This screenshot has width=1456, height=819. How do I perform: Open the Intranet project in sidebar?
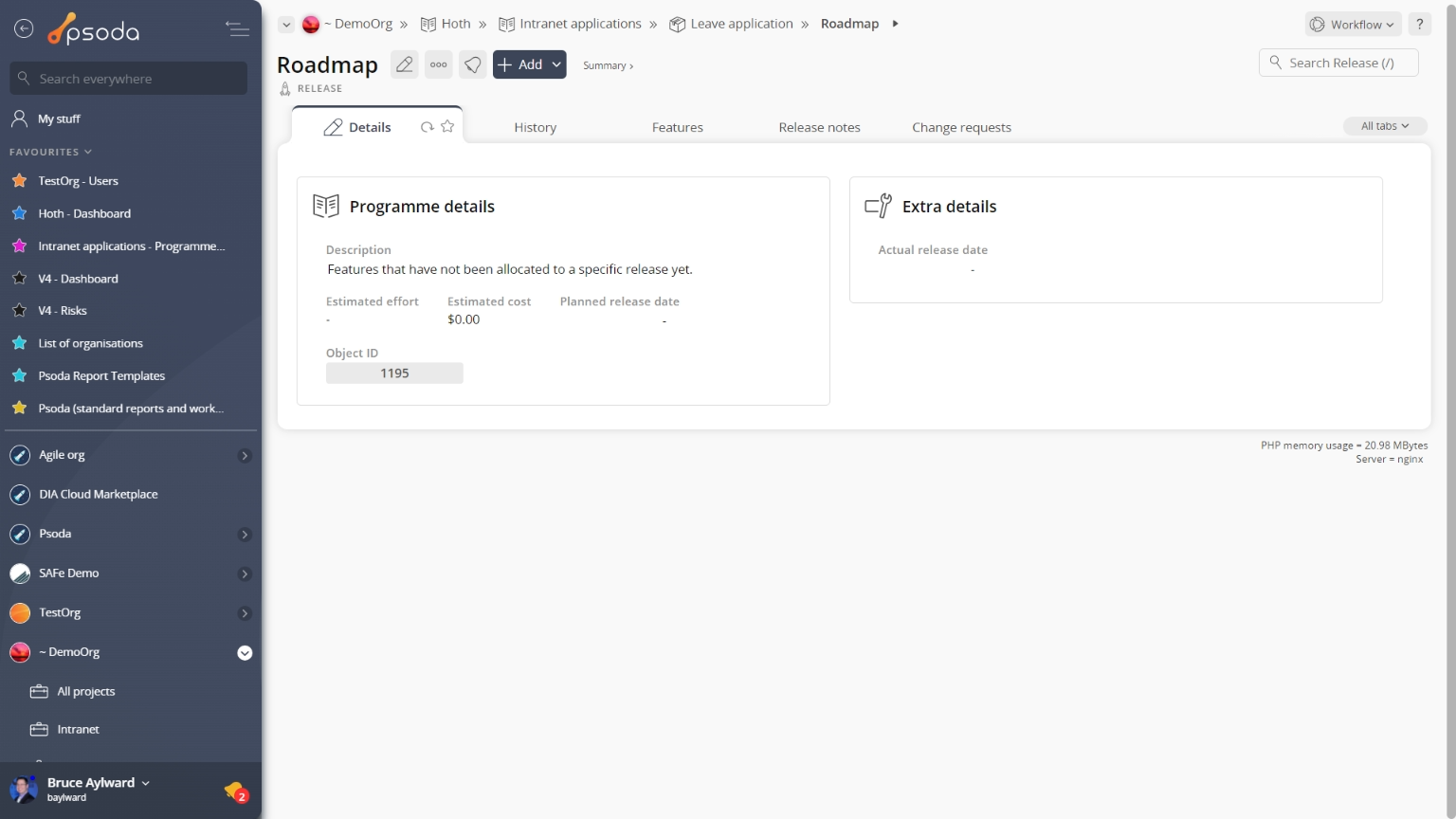[78, 730]
